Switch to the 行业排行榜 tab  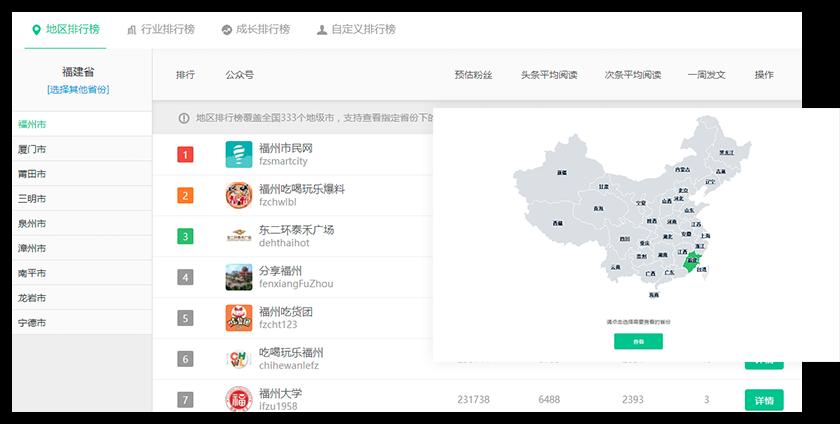click(x=161, y=29)
